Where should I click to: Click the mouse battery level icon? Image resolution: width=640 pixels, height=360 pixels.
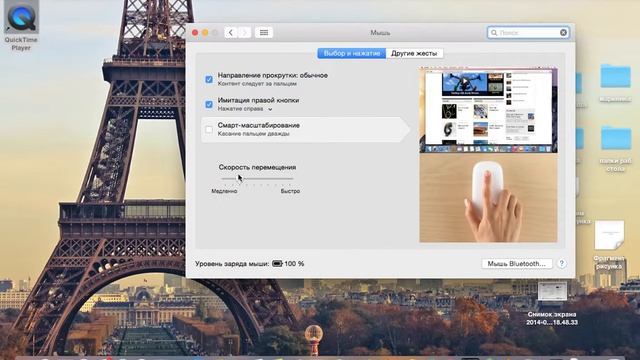(x=277, y=264)
